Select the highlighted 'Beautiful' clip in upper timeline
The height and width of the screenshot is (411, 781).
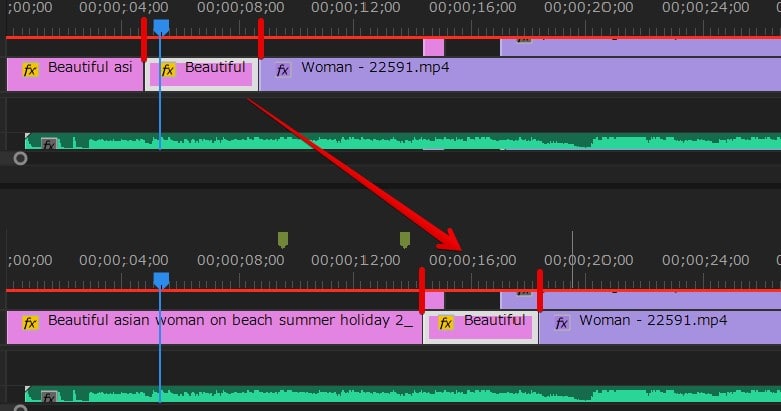201,74
